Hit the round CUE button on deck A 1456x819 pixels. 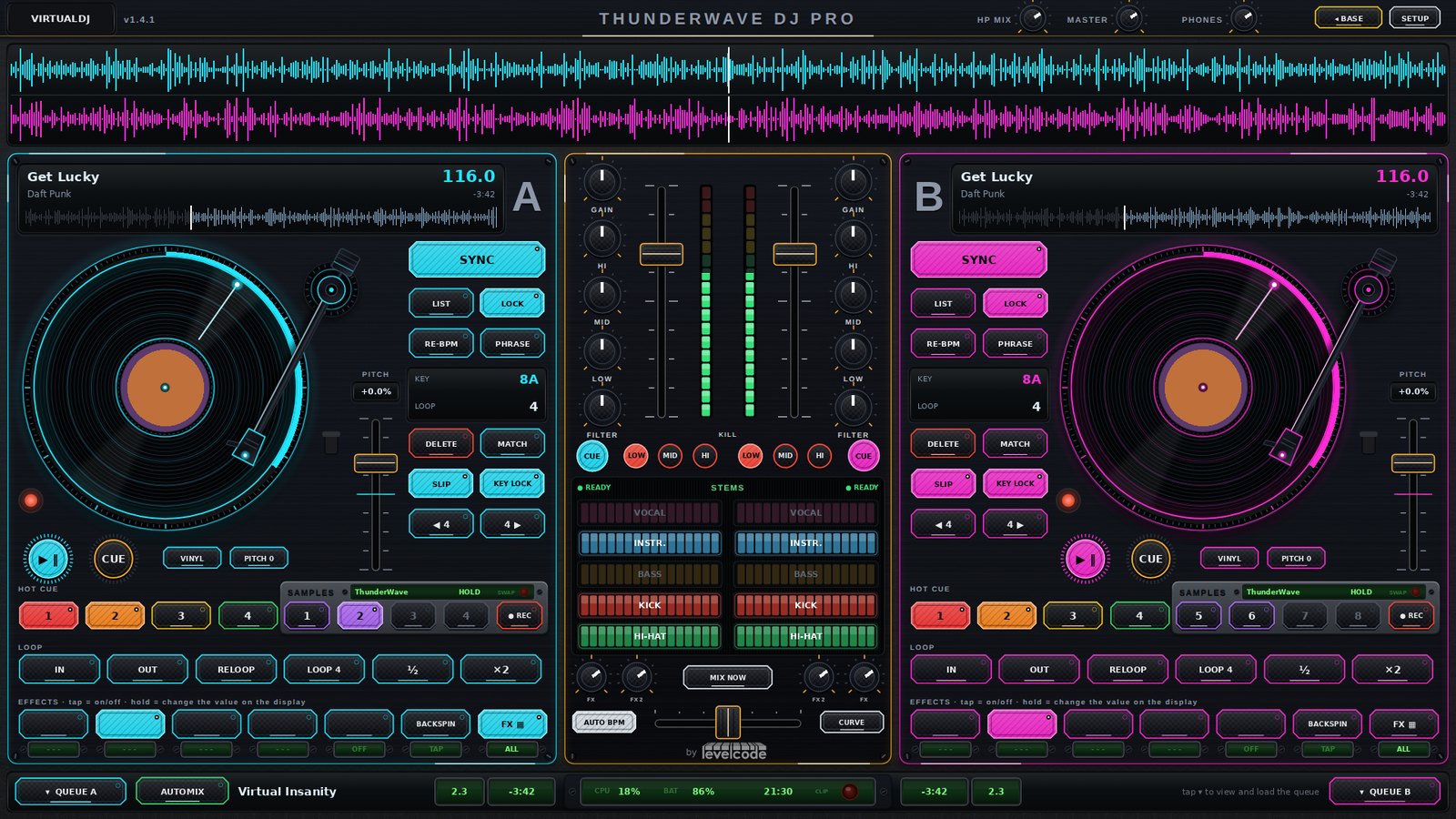114,559
